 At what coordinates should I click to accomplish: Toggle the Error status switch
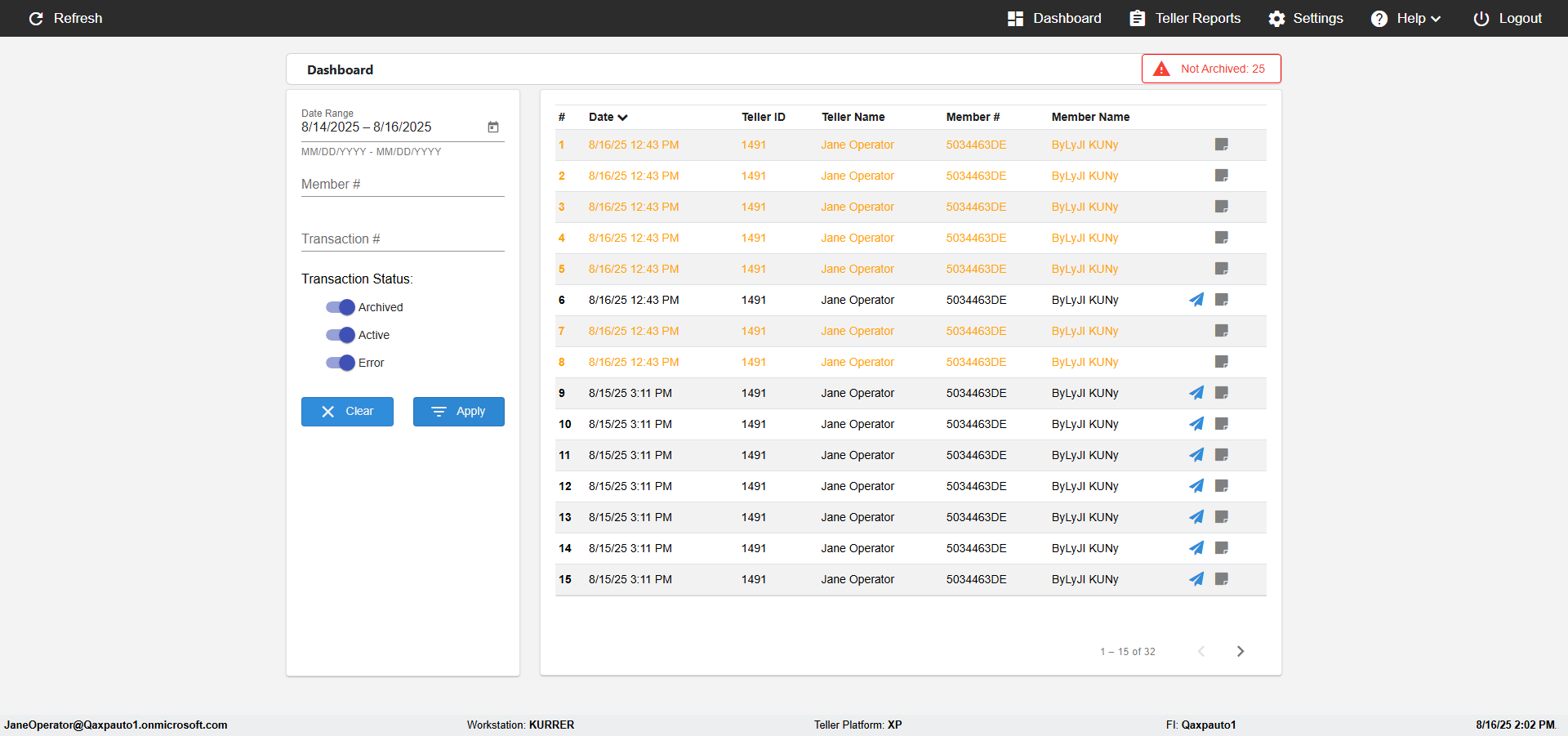click(x=341, y=363)
